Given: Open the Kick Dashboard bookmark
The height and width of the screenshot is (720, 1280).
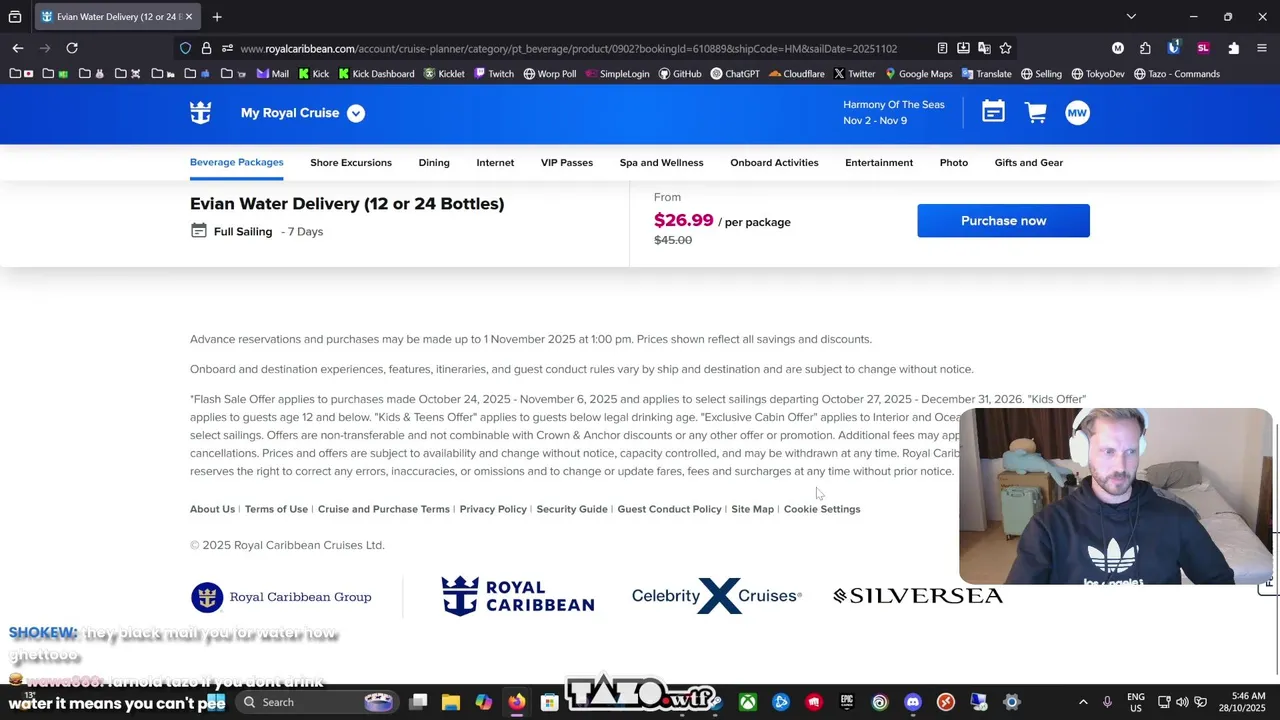Looking at the screenshot, I should (x=376, y=74).
